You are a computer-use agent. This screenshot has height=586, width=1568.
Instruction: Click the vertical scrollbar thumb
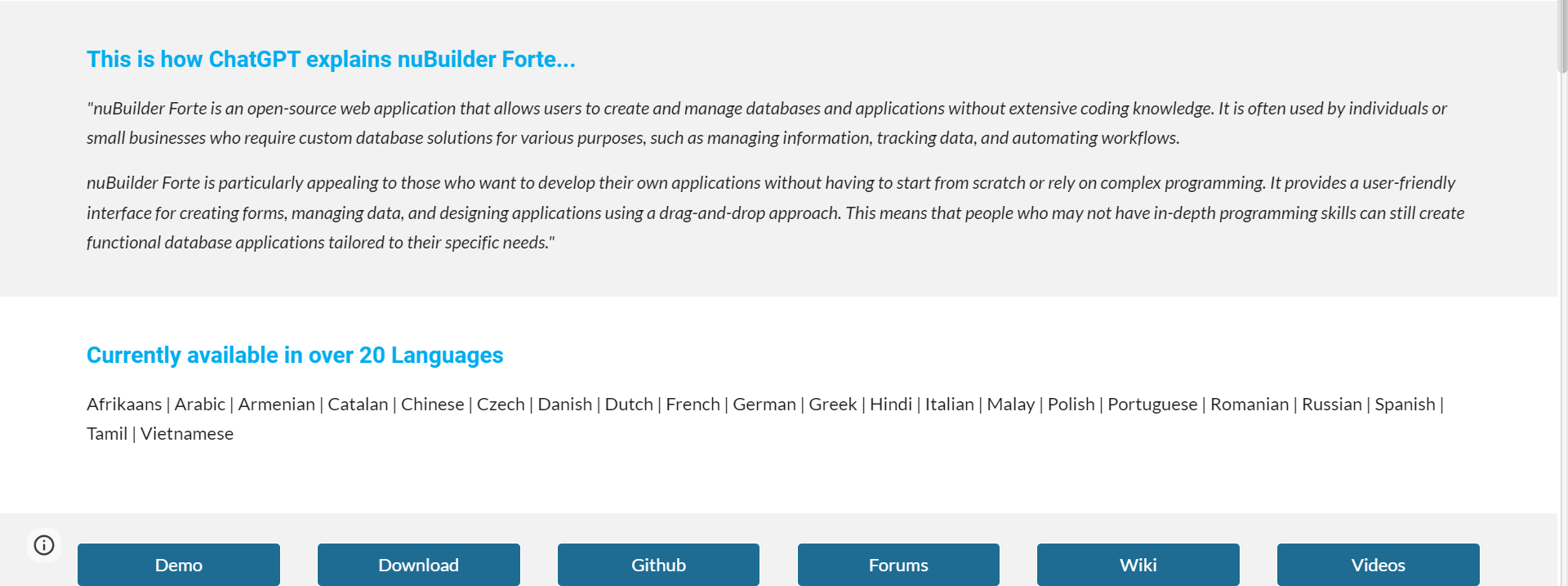pyautogui.click(x=1562, y=37)
